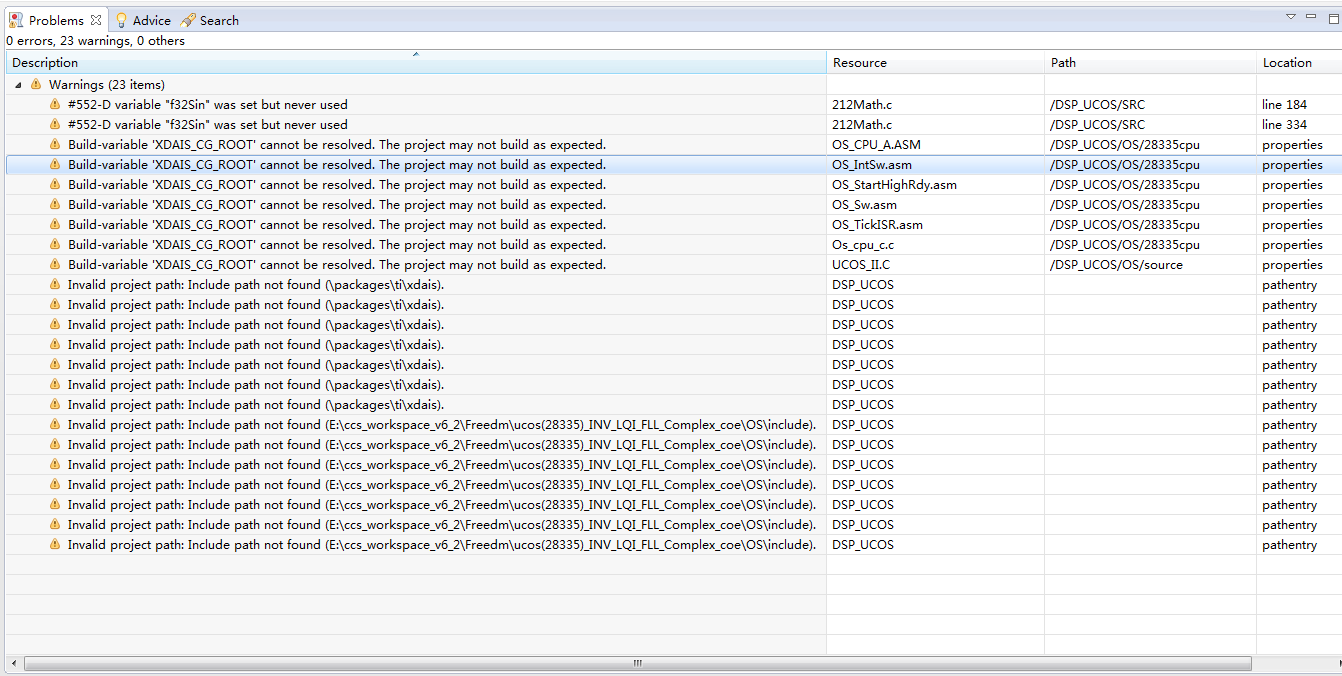Sort by the Path column header
The height and width of the screenshot is (676, 1342).
coord(1151,63)
